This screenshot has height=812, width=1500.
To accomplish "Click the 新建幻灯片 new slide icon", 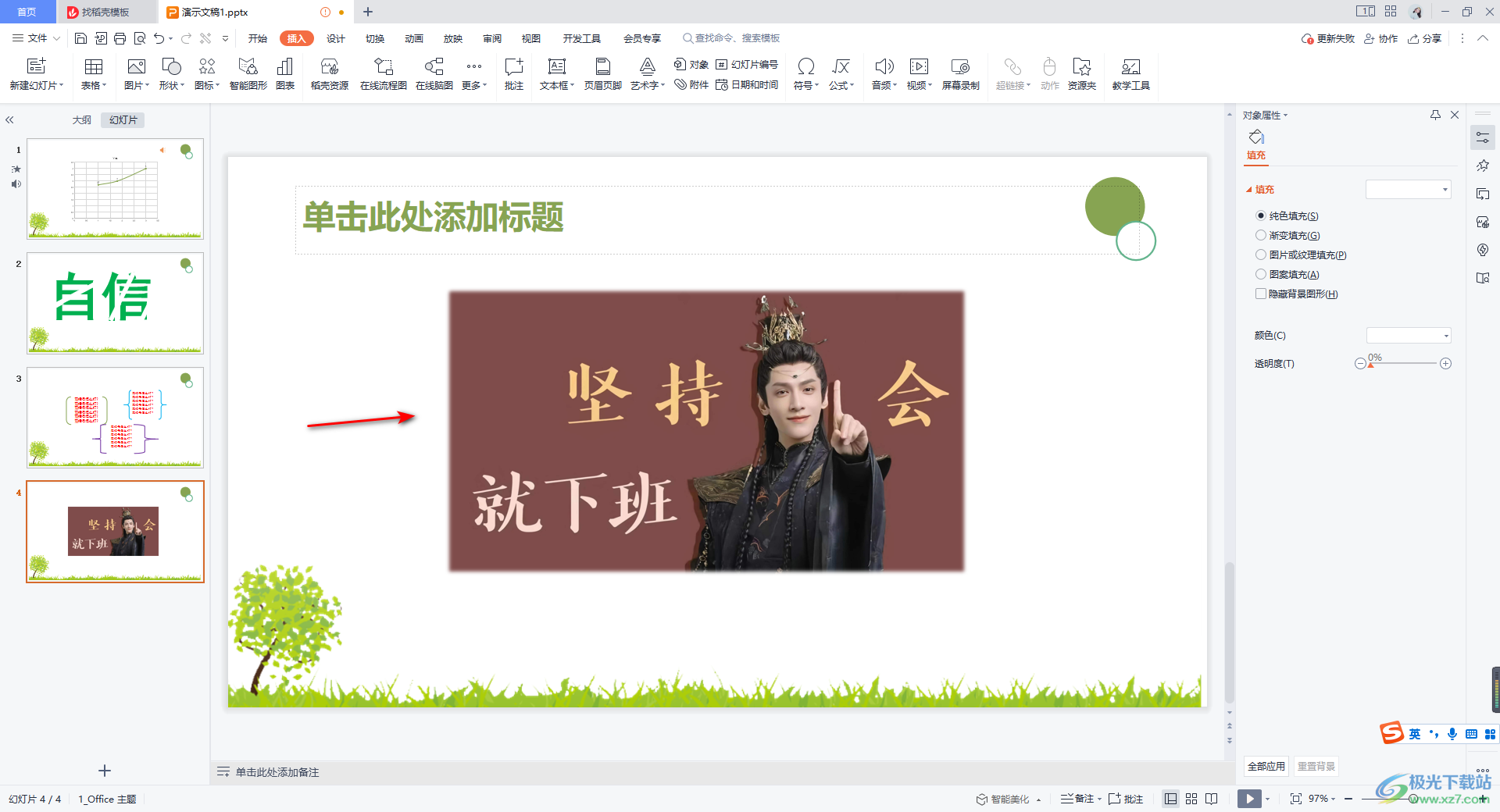I will click(36, 67).
